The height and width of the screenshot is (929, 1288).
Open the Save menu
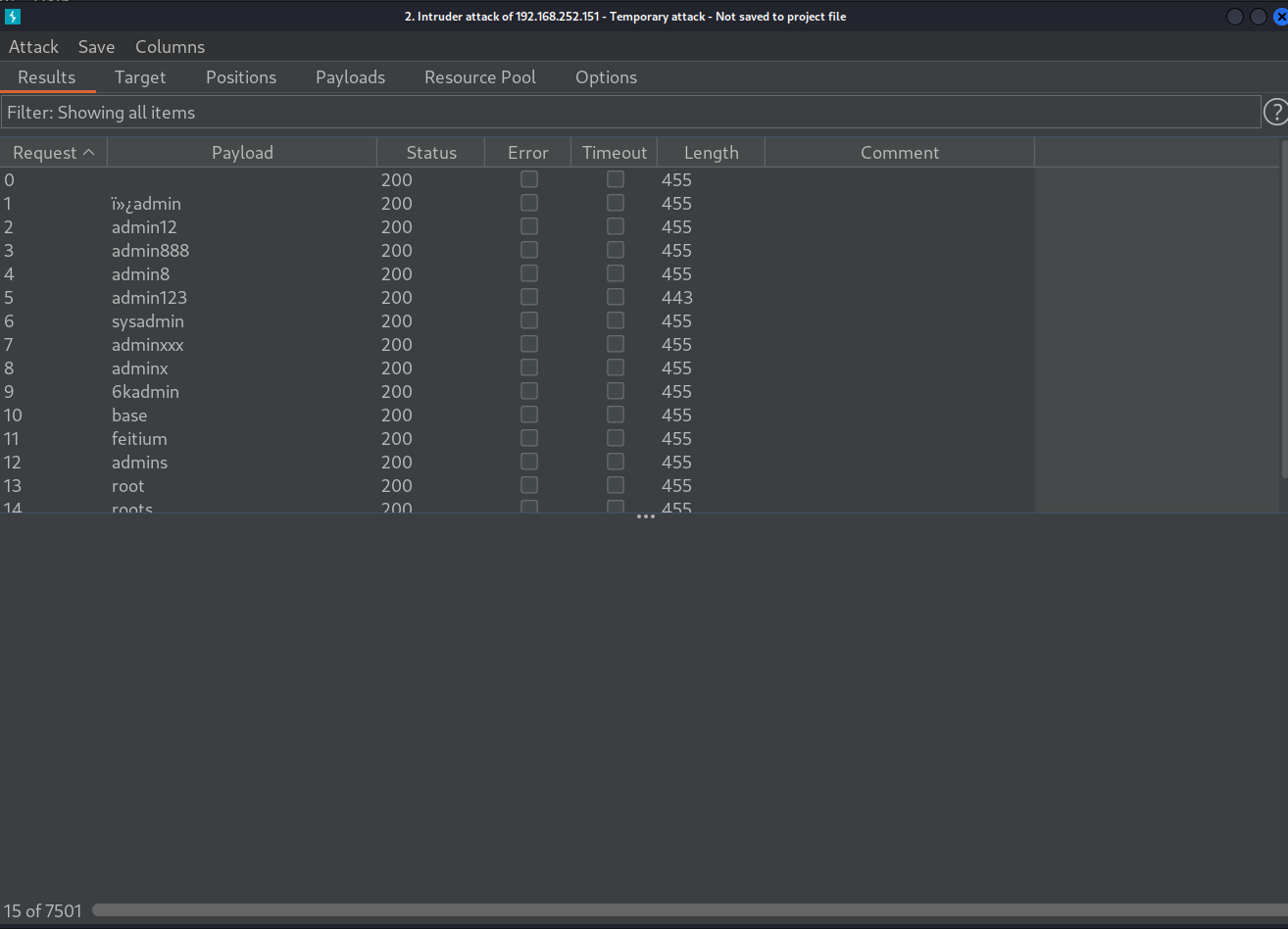[x=97, y=47]
